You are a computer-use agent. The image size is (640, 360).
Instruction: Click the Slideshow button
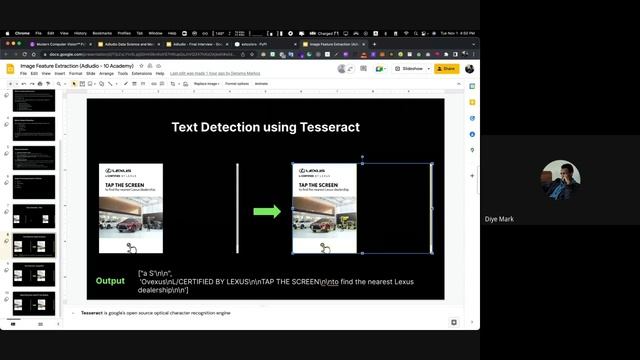coord(409,69)
